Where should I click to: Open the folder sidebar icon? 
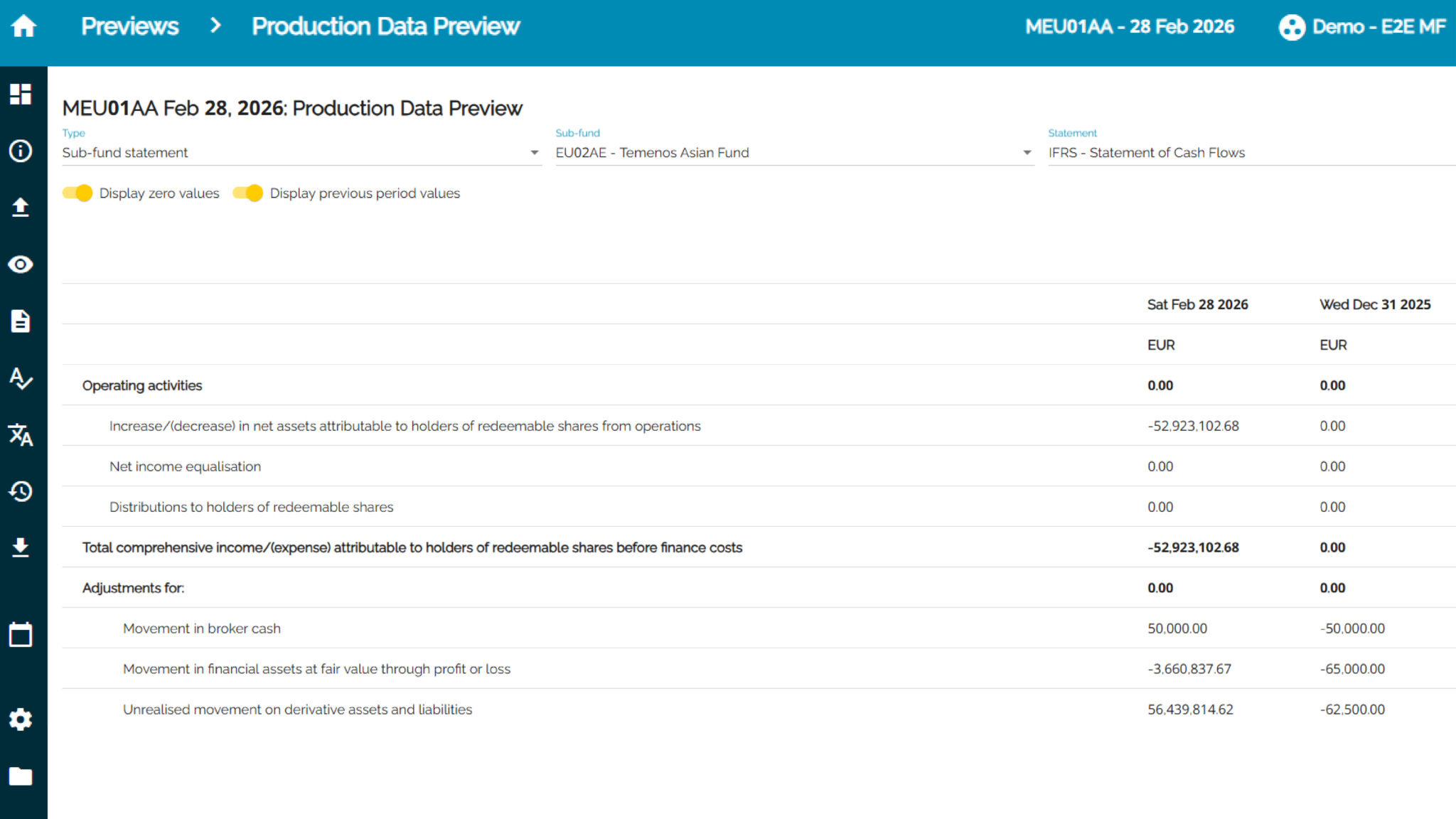21,776
